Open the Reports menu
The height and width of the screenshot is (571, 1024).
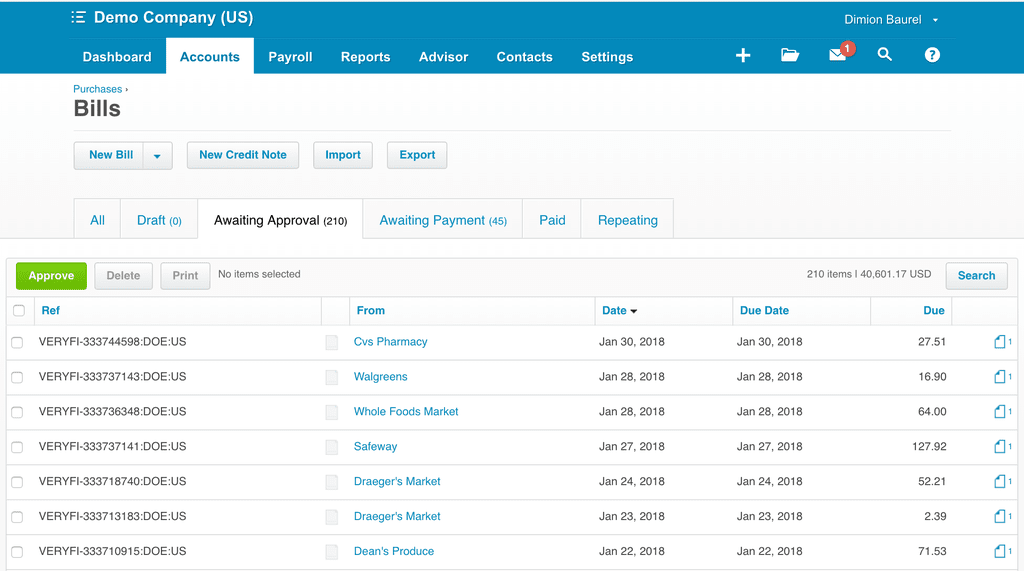(365, 57)
